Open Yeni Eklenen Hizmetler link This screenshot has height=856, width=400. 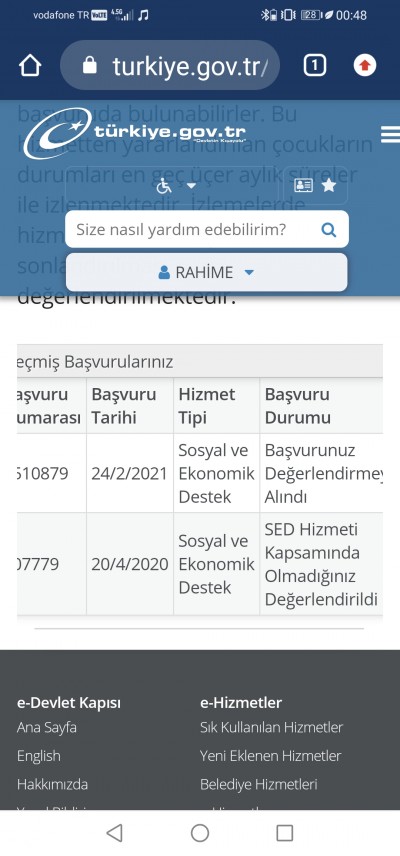click(x=270, y=756)
